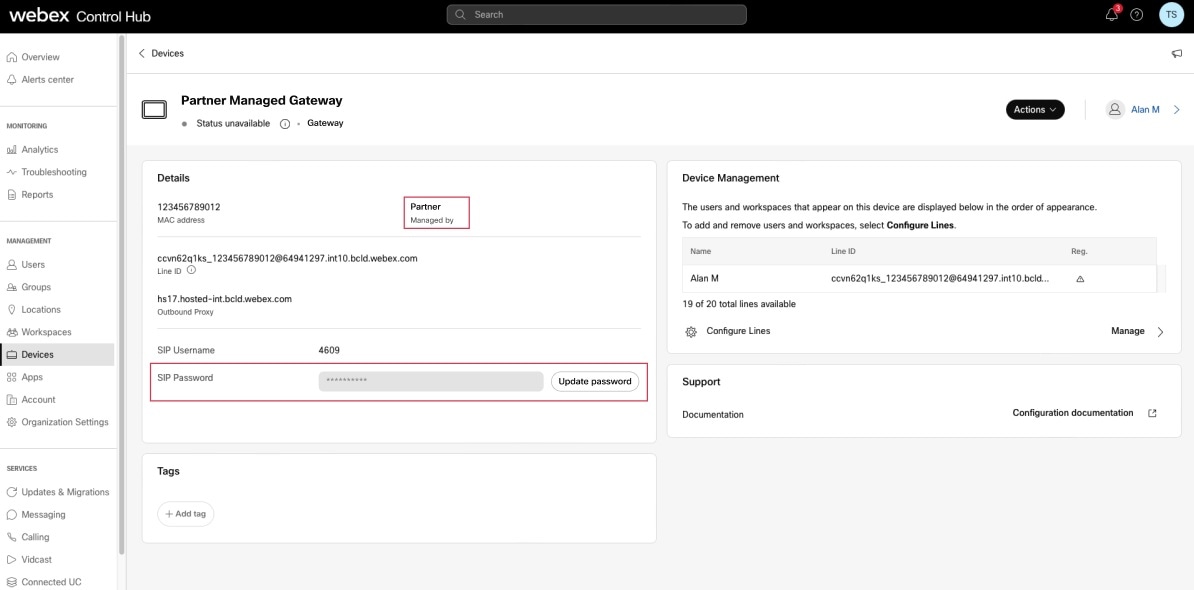Screen dimensions: 1194x590
Task: Click the Line ID info icon
Action: (192, 270)
